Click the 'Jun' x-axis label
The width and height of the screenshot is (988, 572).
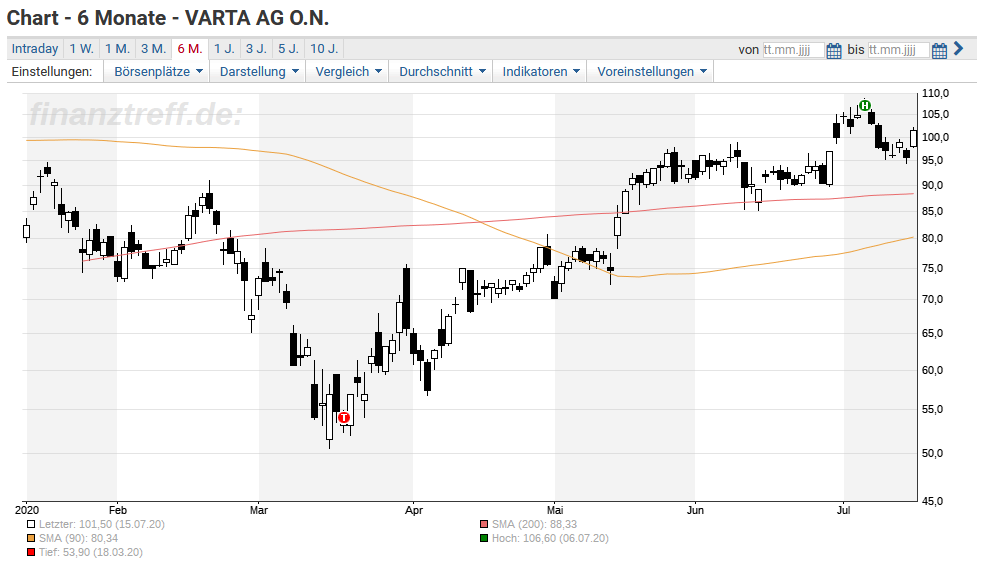694,510
